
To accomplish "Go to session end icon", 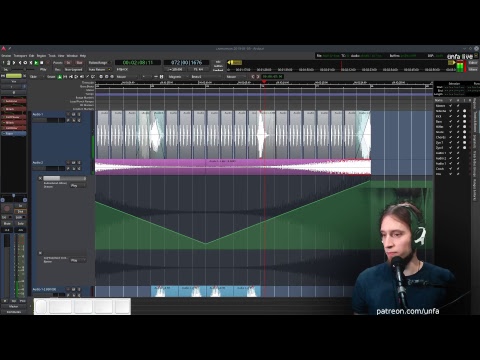I will [x=20, y=63].
